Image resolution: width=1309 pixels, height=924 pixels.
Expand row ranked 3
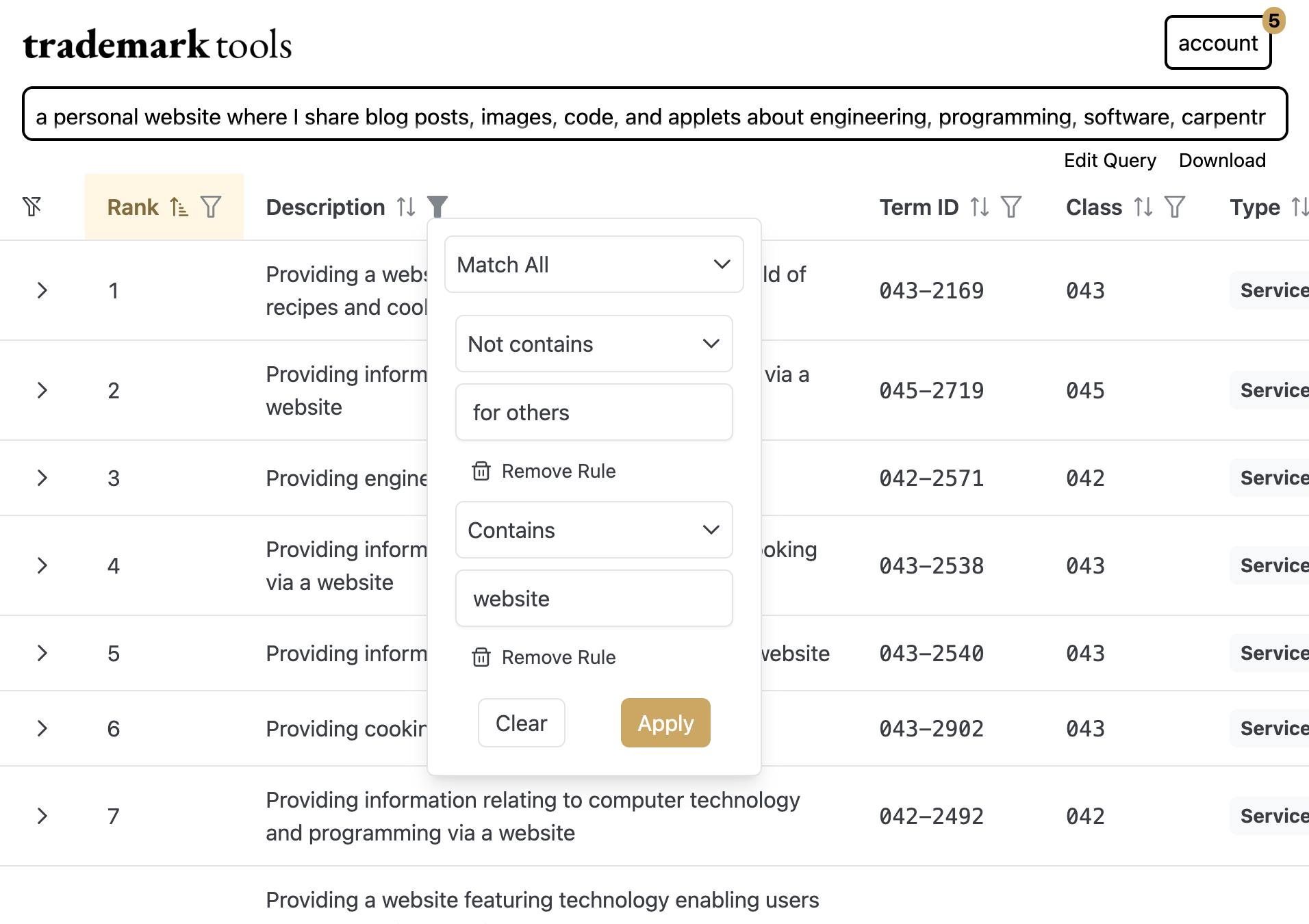click(42, 478)
